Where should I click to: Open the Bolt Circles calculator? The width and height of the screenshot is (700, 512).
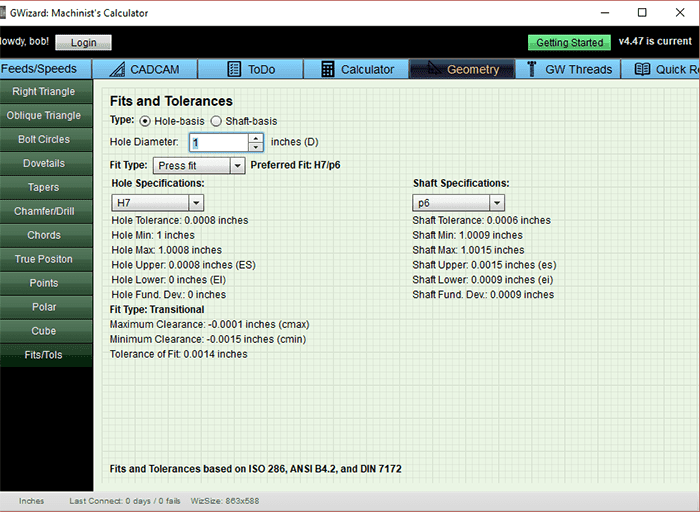(46, 139)
